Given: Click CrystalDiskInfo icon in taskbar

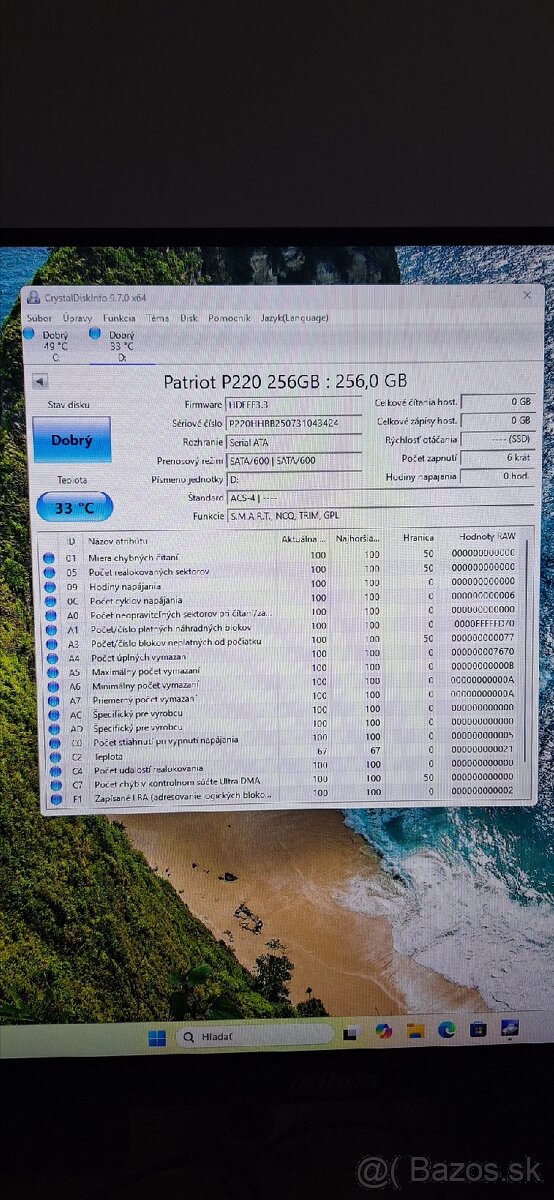Looking at the screenshot, I should point(510,1027).
